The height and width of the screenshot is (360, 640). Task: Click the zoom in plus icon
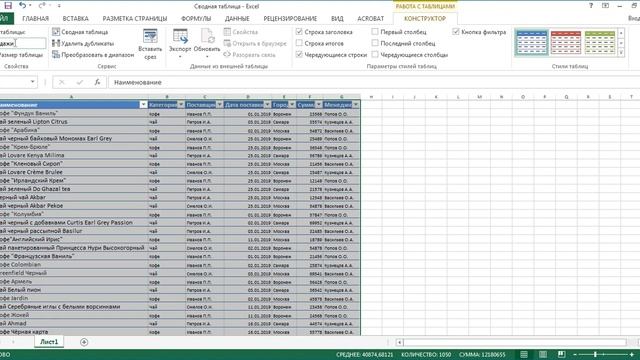point(632,354)
